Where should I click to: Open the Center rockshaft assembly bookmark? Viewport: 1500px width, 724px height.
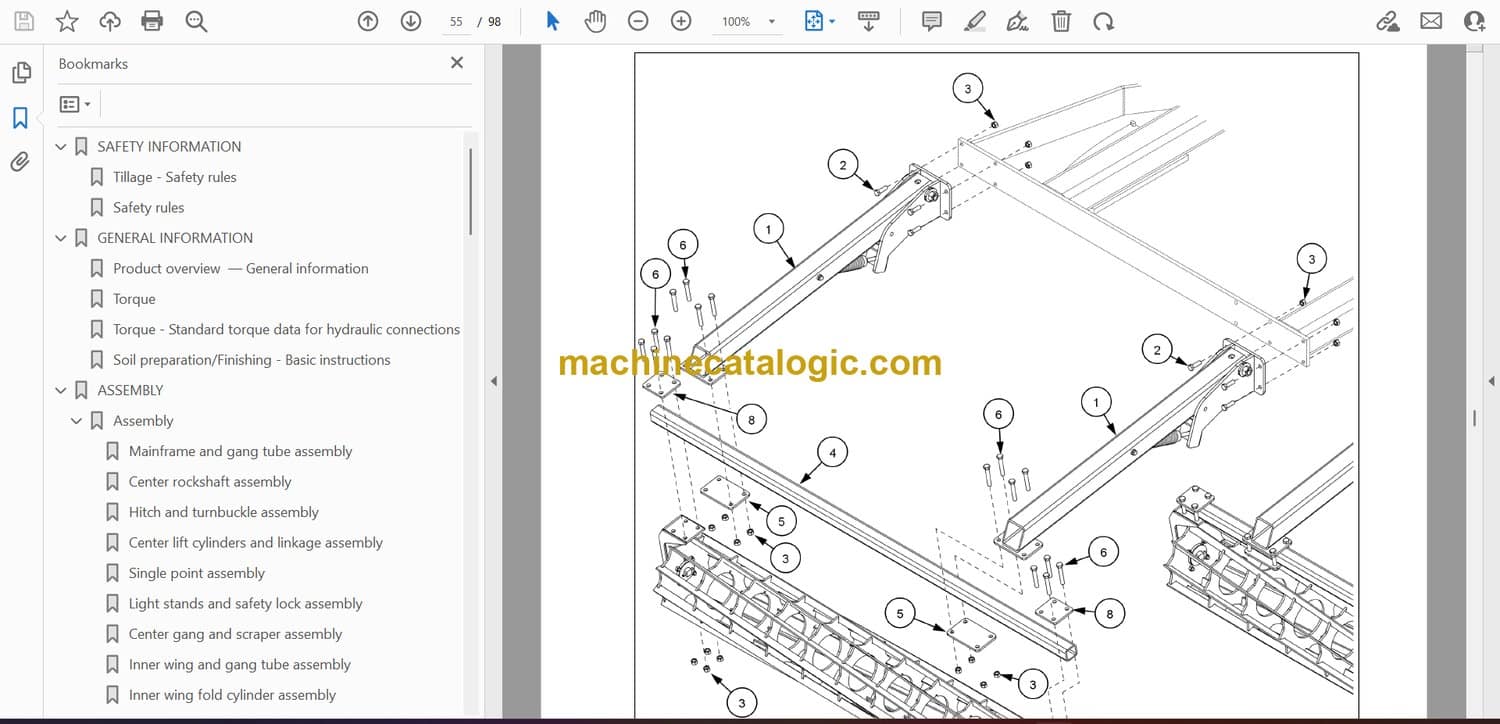[210, 482]
